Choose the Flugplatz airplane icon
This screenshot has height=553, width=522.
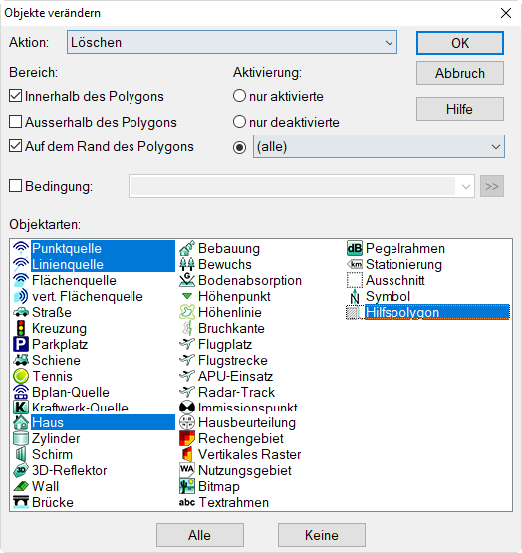point(187,344)
